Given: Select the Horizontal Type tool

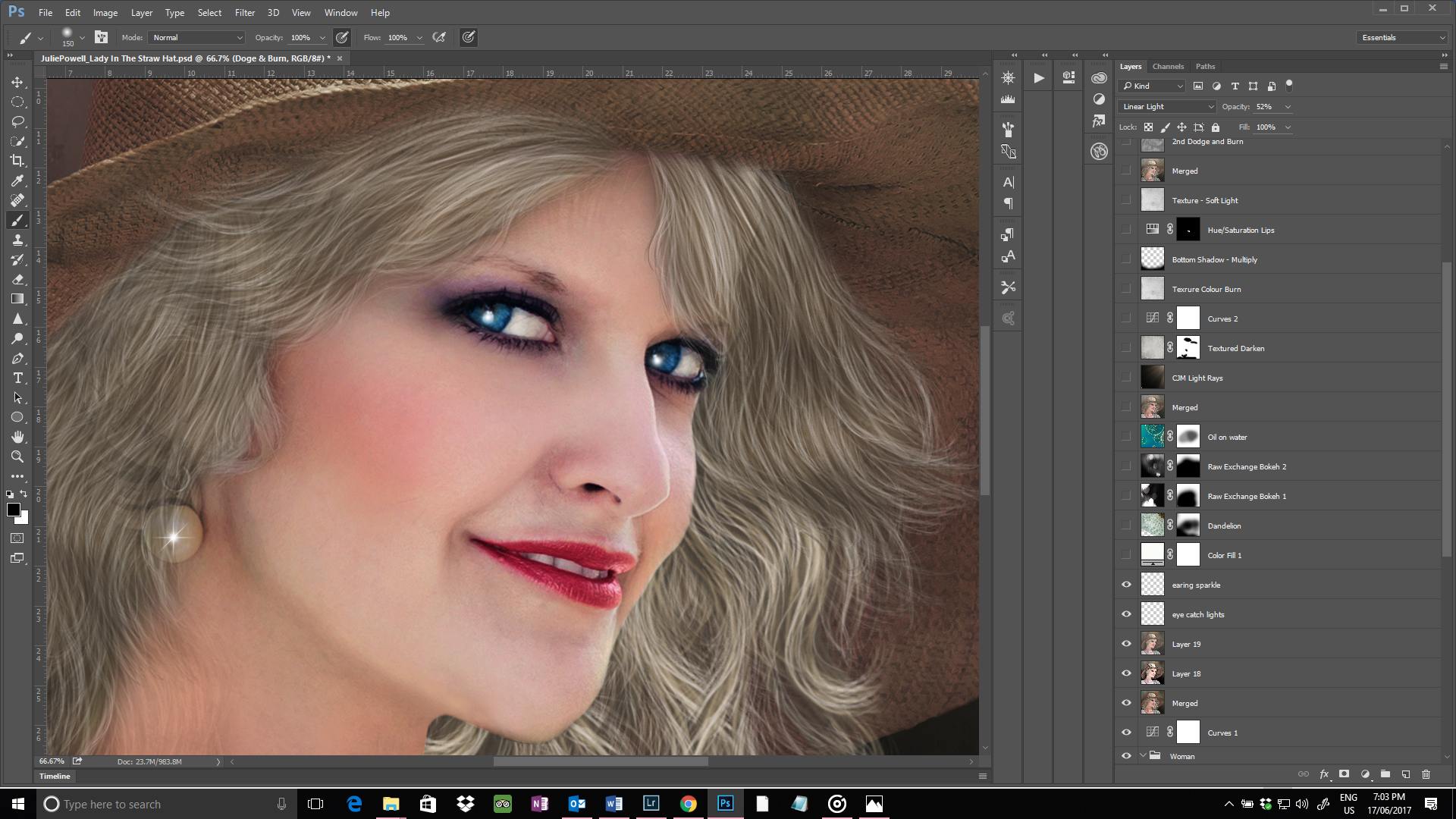Looking at the screenshot, I should point(17,378).
